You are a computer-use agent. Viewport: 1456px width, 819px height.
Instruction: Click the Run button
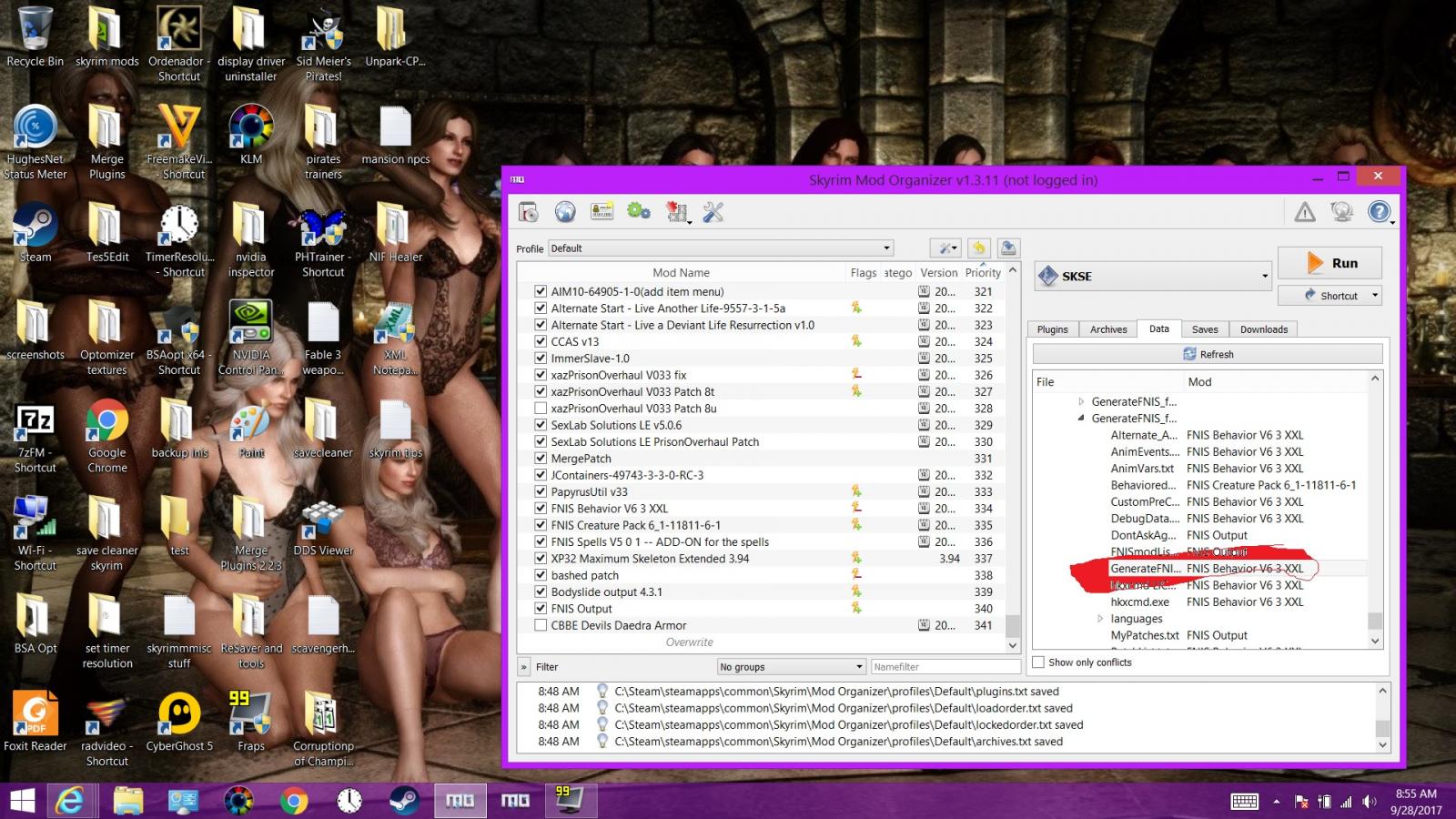point(1330,263)
